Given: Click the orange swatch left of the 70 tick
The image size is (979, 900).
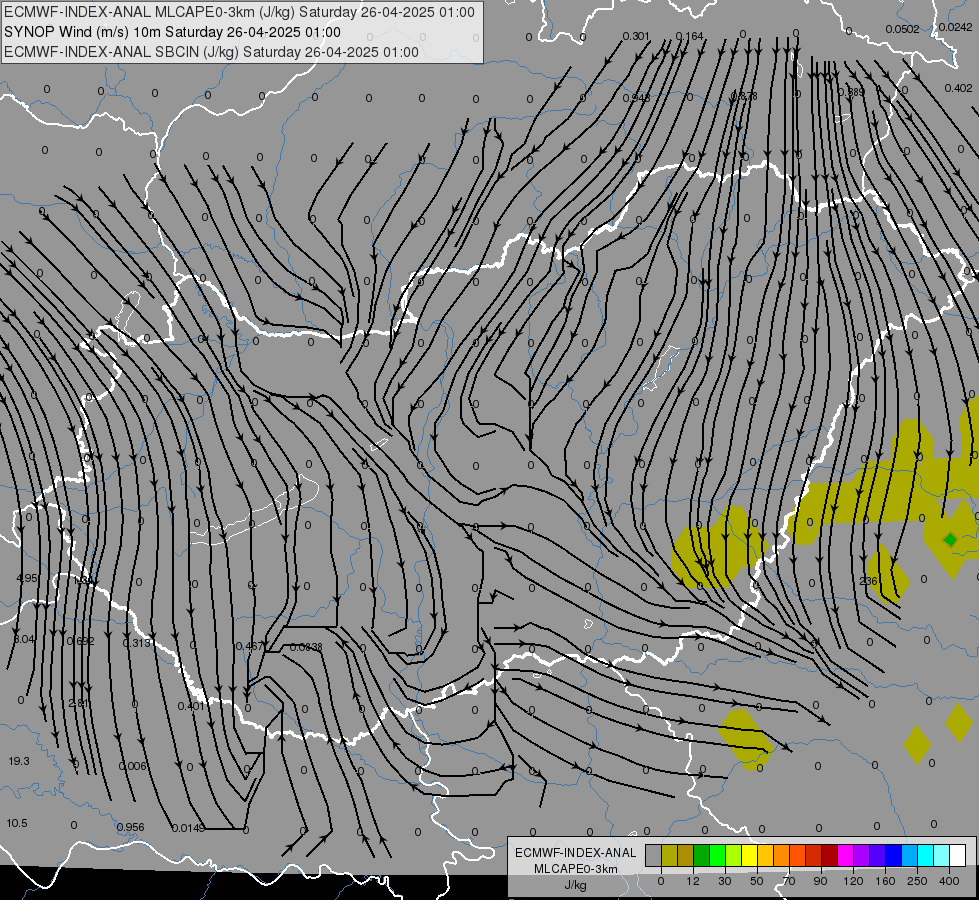Looking at the screenshot, I should [x=781, y=855].
